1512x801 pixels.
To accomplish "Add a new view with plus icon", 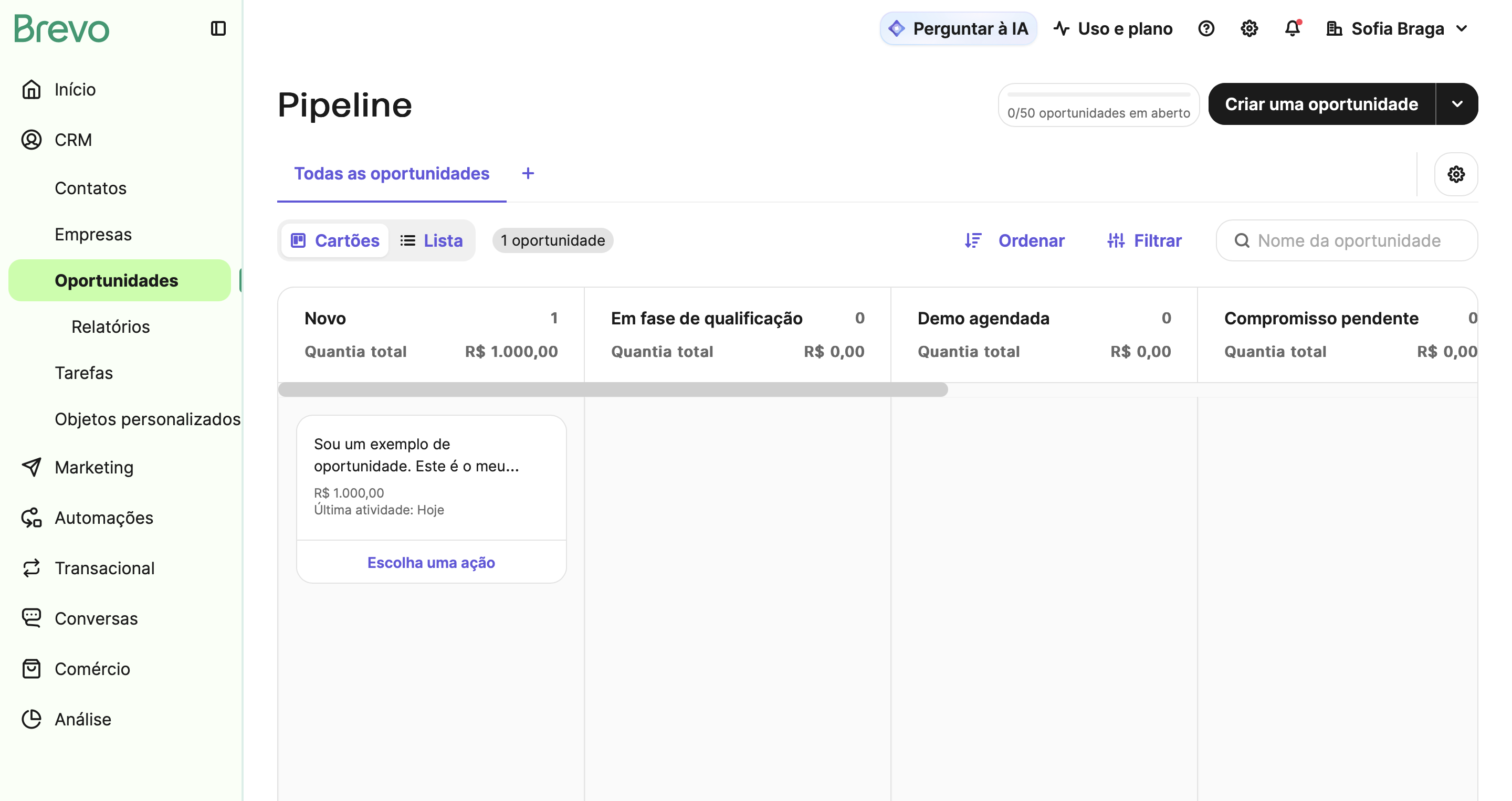I will 528,174.
